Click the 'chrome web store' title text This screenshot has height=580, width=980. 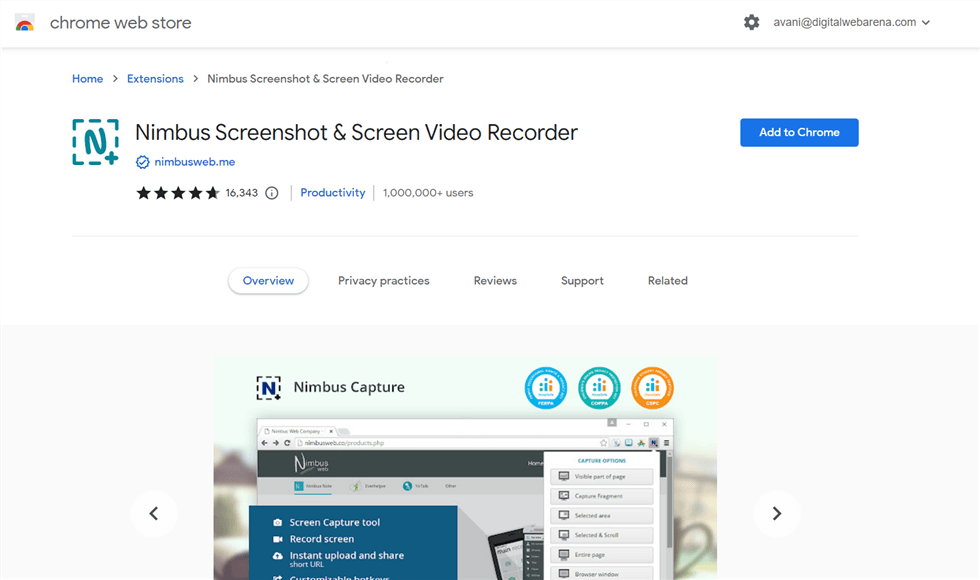click(x=121, y=23)
